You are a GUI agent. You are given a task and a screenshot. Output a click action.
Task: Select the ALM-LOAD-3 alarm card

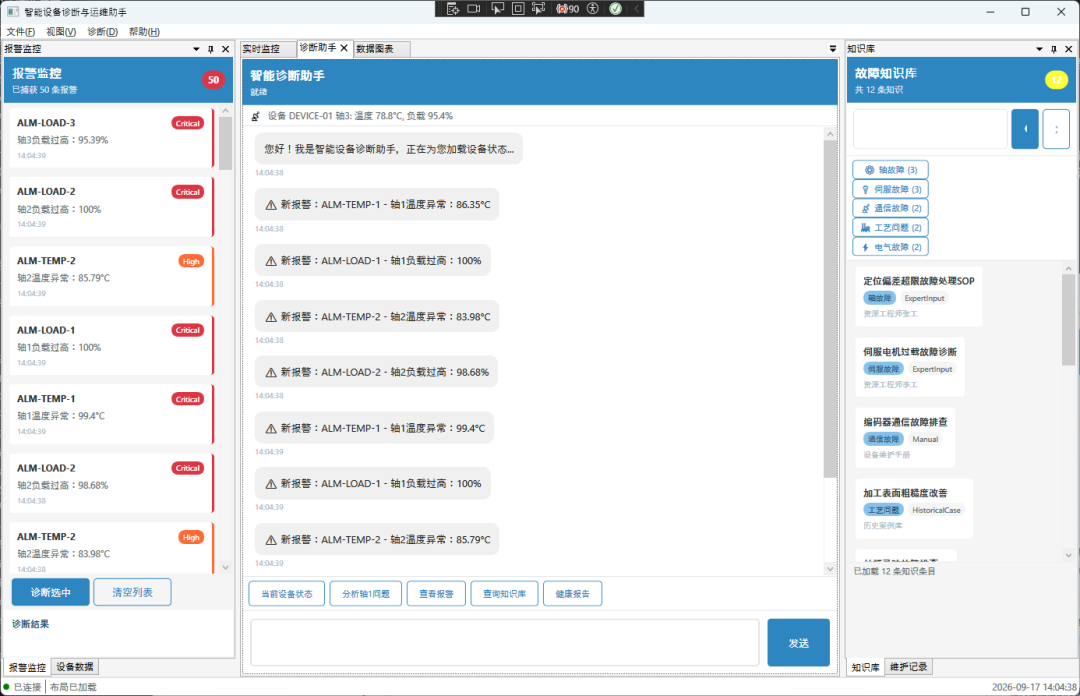(x=111, y=138)
